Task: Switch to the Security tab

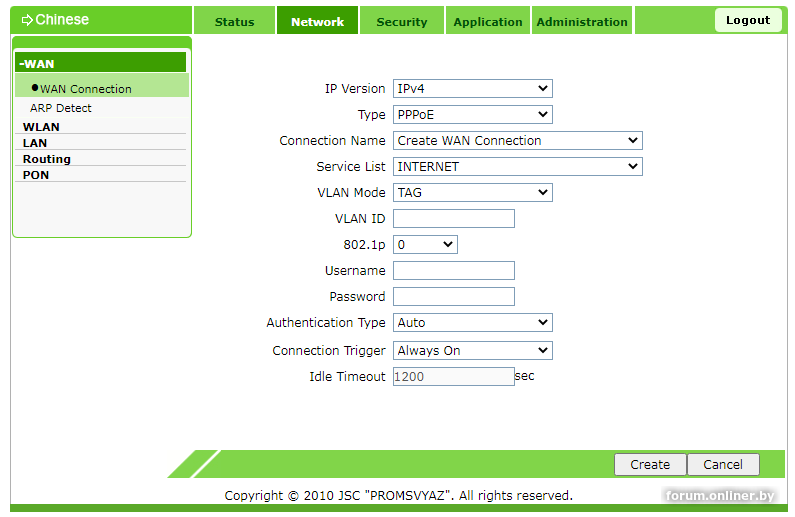Action: coord(401,21)
